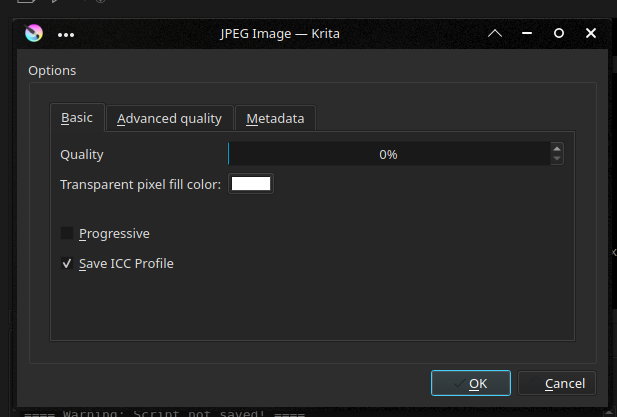Select the Basic tab
This screenshot has height=417, width=617.
tap(77, 117)
